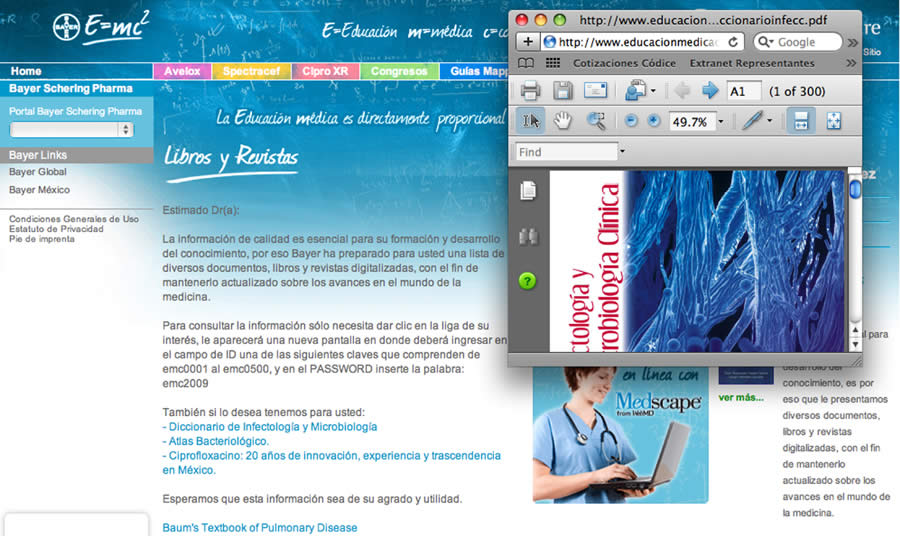This screenshot has height=536, width=900.
Task: Open the Top Sites grid icon
Action: [553, 63]
